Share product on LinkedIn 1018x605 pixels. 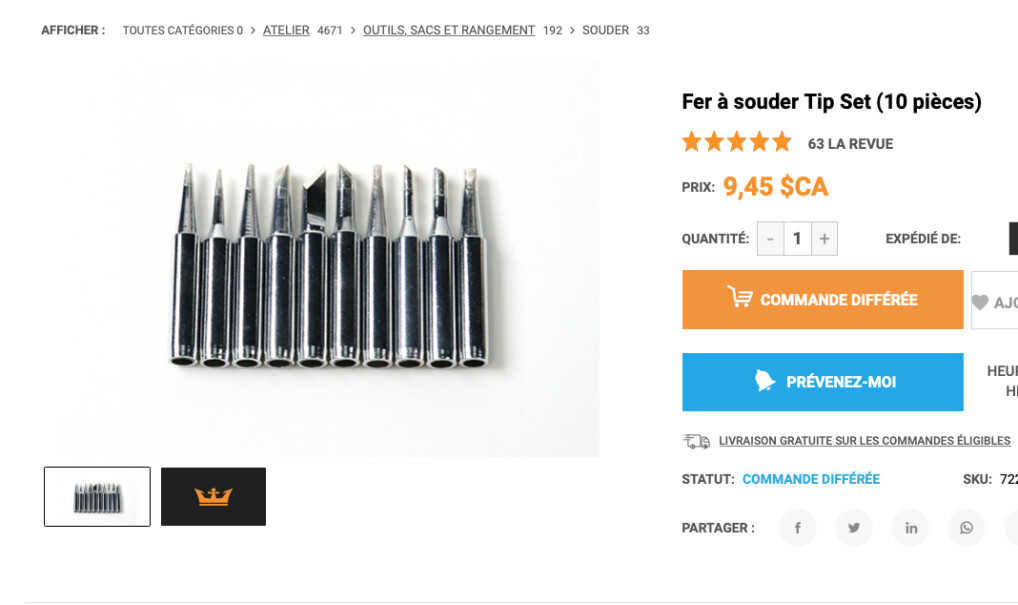910,528
